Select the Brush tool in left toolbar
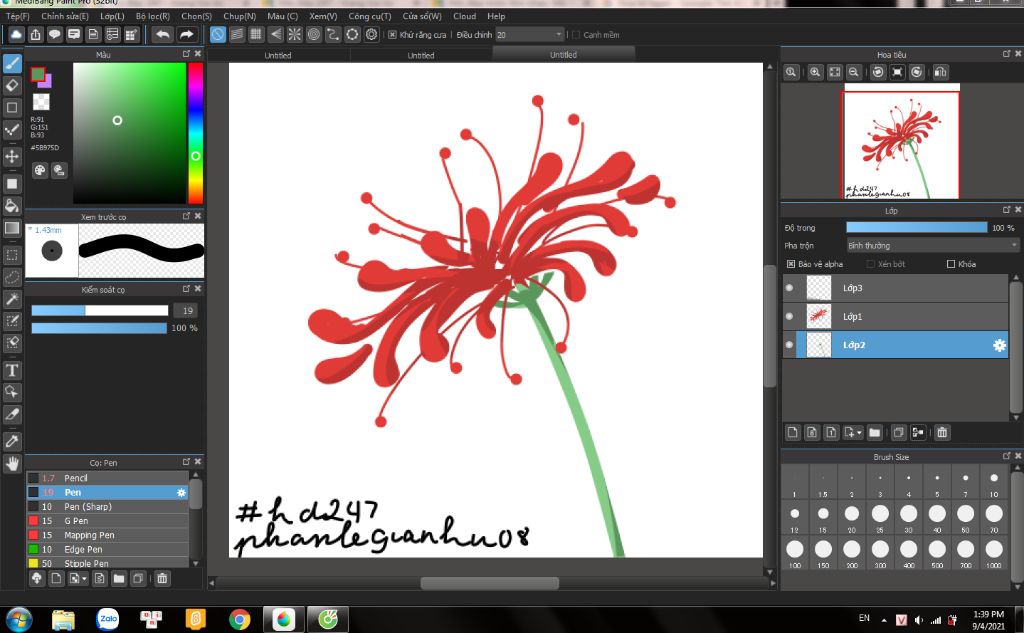 (12, 63)
